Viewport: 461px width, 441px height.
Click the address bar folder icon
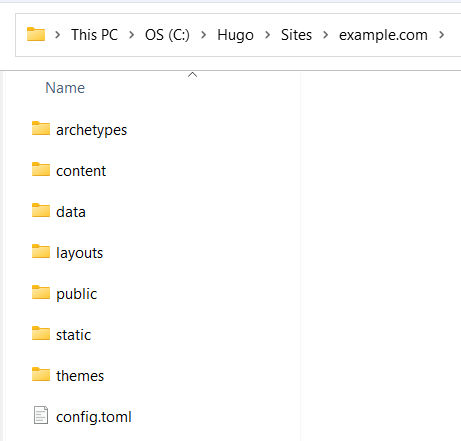coord(36,34)
